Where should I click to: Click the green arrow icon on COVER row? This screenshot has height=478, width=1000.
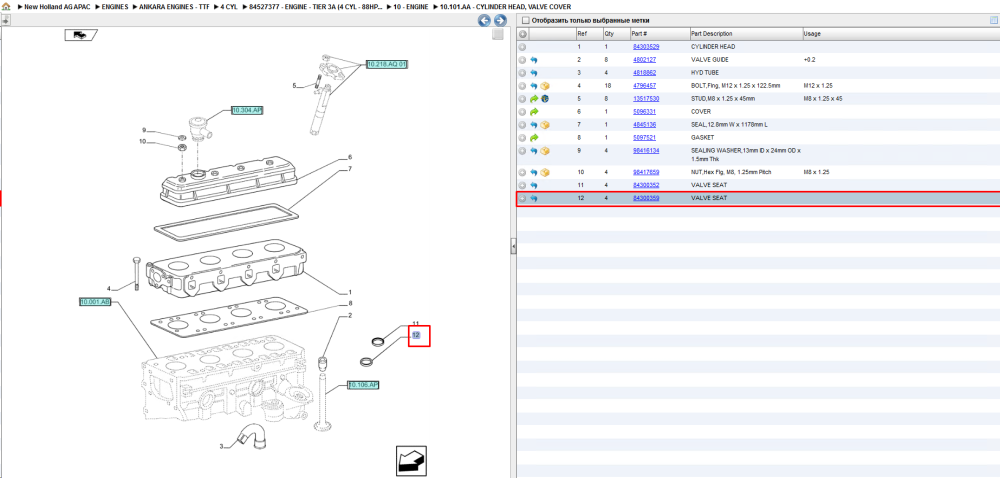pyautogui.click(x=534, y=112)
